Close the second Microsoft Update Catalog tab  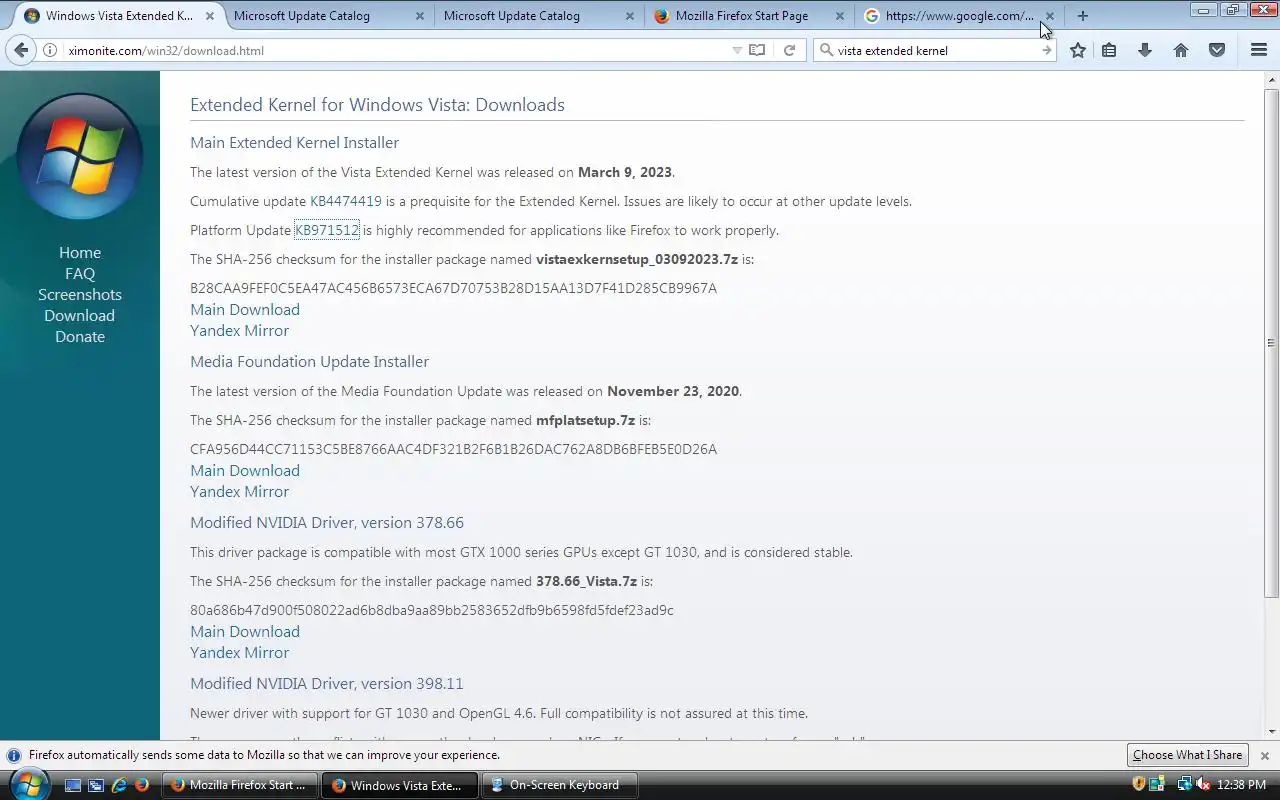pos(629,15)
